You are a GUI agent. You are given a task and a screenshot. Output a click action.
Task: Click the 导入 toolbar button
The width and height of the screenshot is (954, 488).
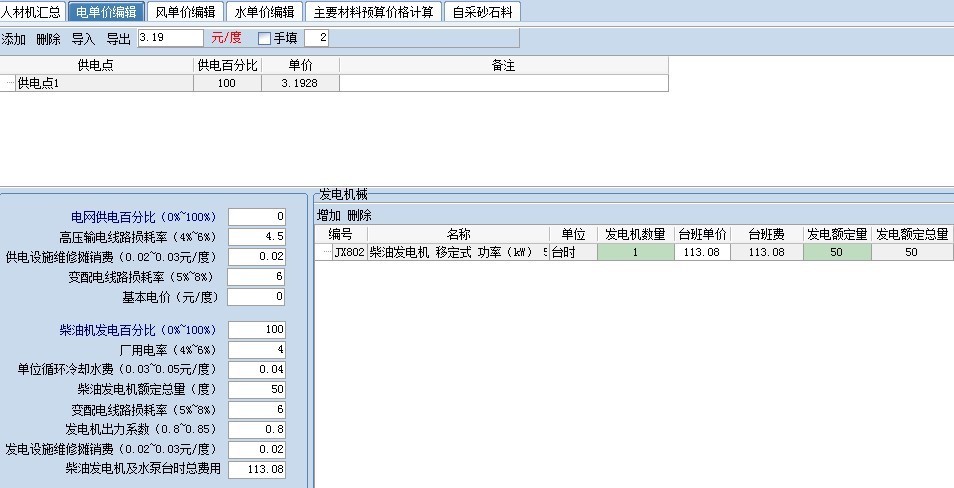(83, 39)
